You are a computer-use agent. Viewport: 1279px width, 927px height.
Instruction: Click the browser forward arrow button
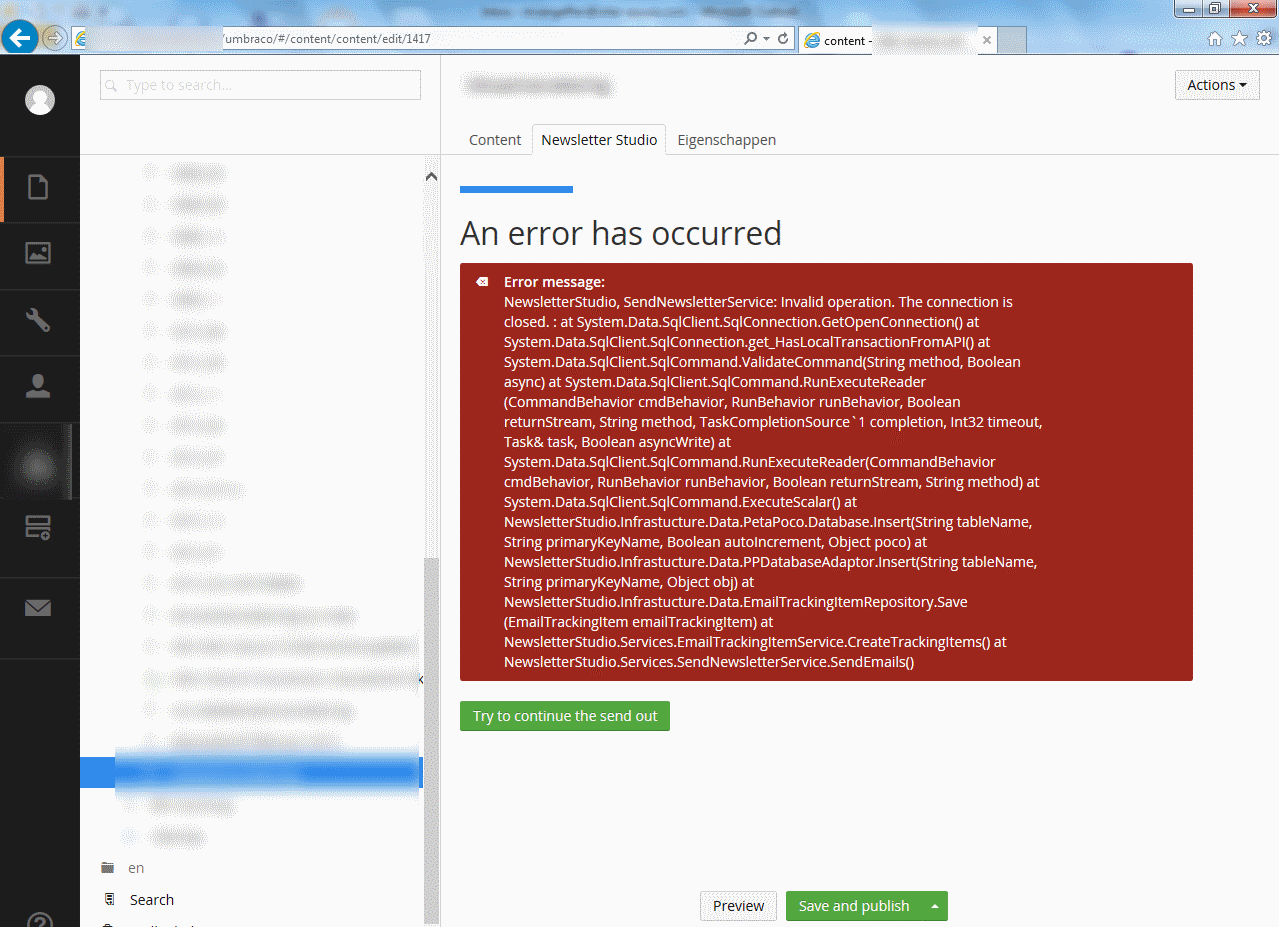(x=55, y=38)
